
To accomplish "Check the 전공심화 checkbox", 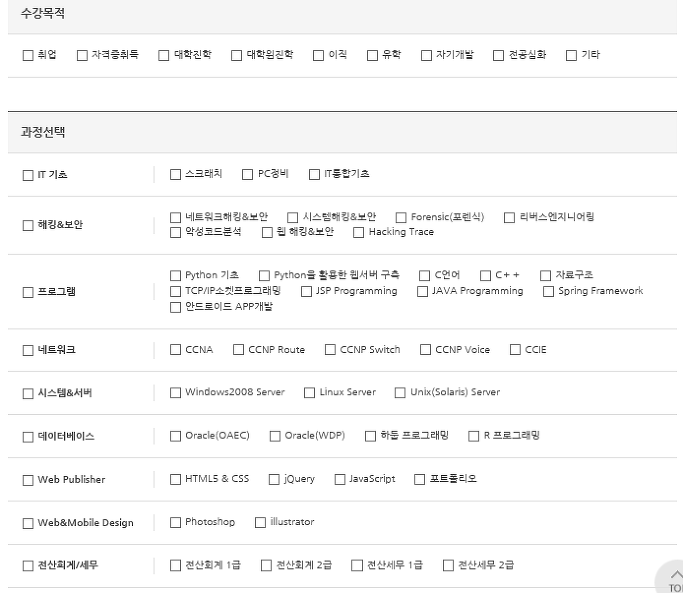I will 498,55.
